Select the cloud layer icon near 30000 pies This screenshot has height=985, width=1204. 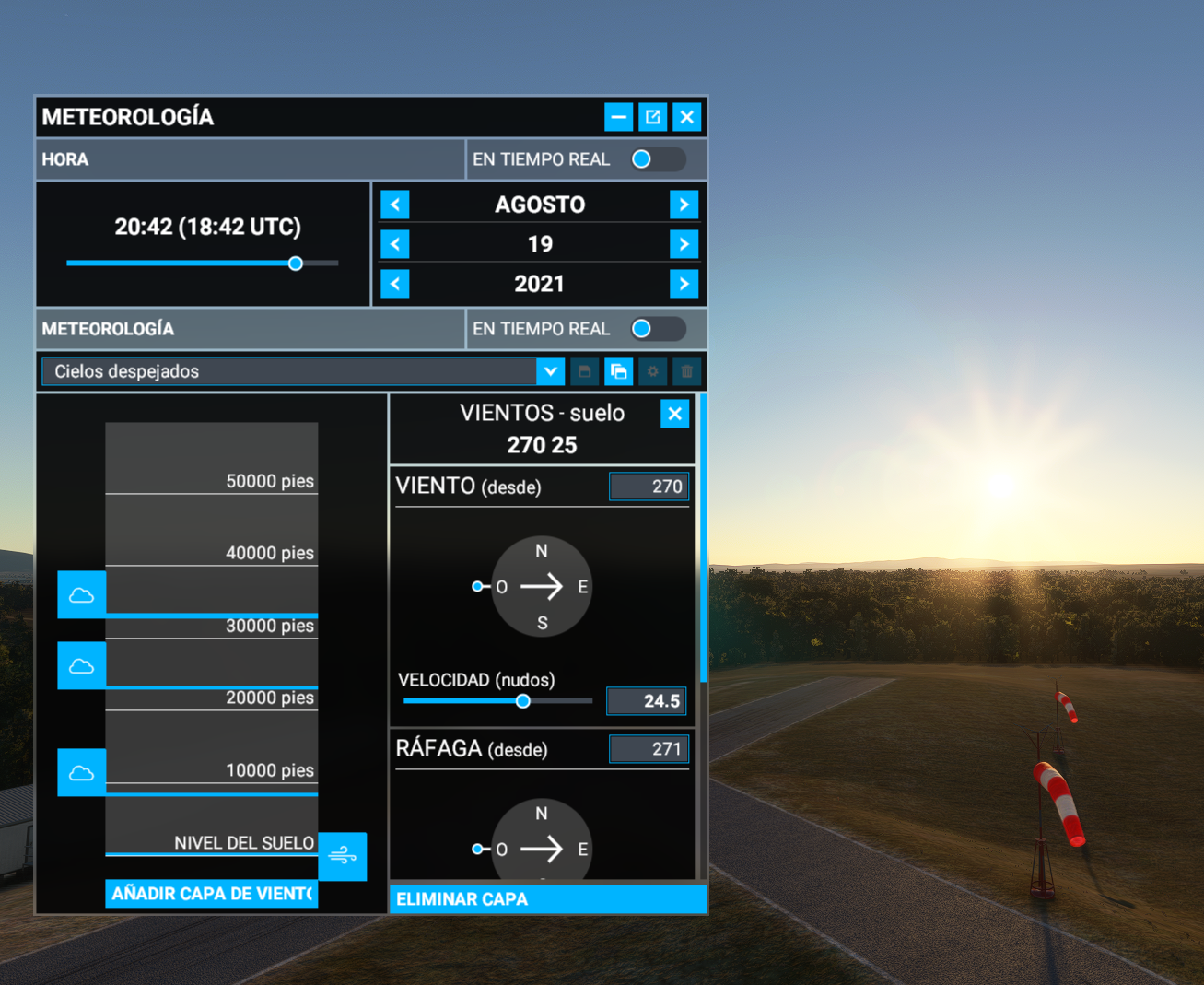(82, 594)
